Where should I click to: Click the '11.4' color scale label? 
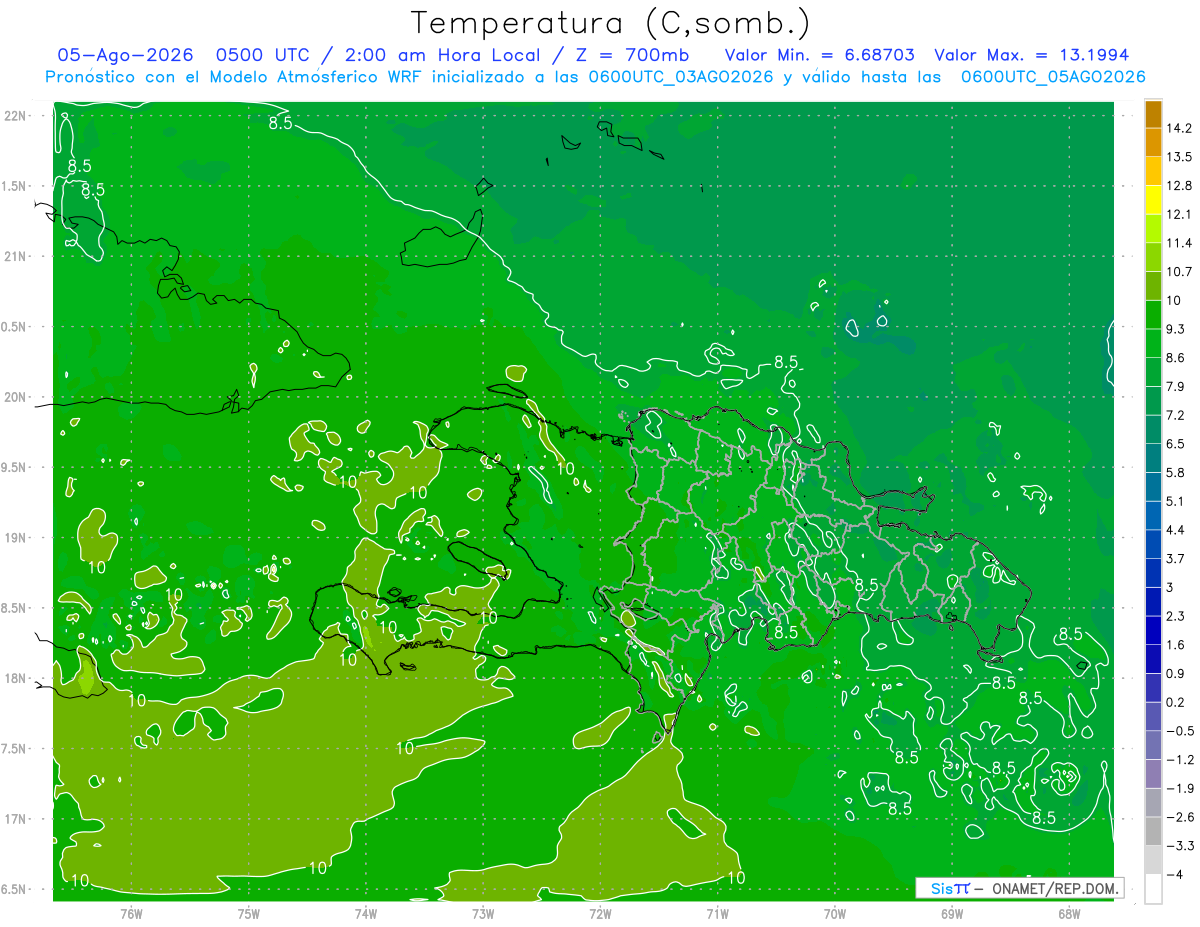pyautogui.click(x=1180, y=243)
